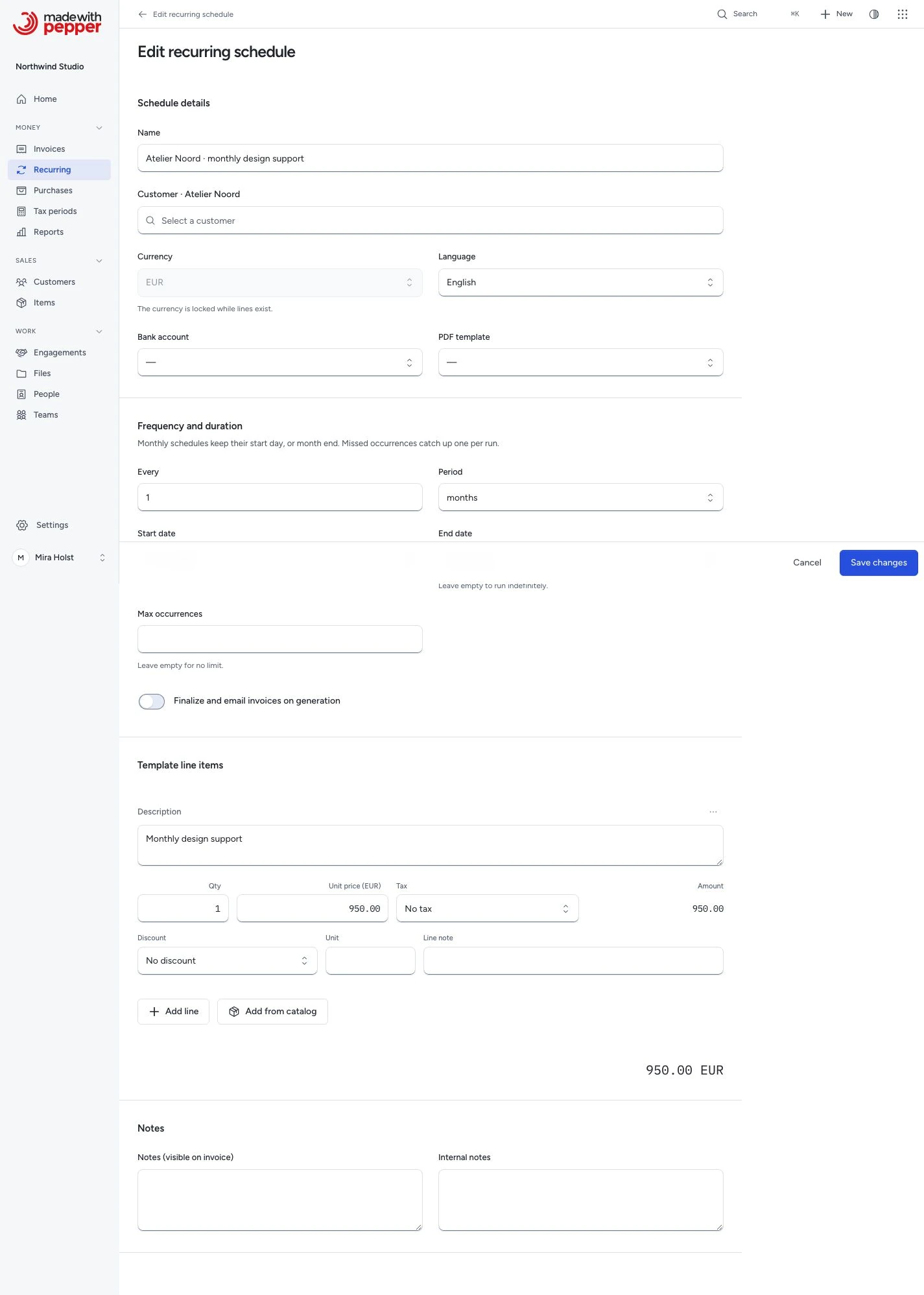Click the Engagements handshake icon
The image size is (924, 1295).
[21, 353]
